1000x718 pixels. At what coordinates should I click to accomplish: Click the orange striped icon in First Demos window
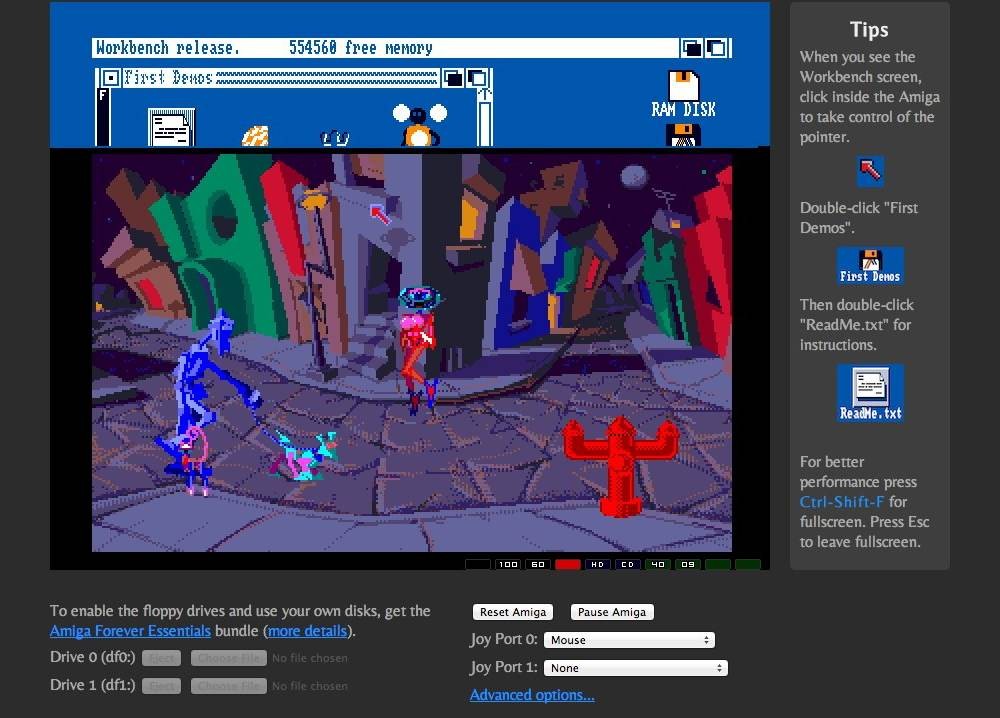pos(255,136)
